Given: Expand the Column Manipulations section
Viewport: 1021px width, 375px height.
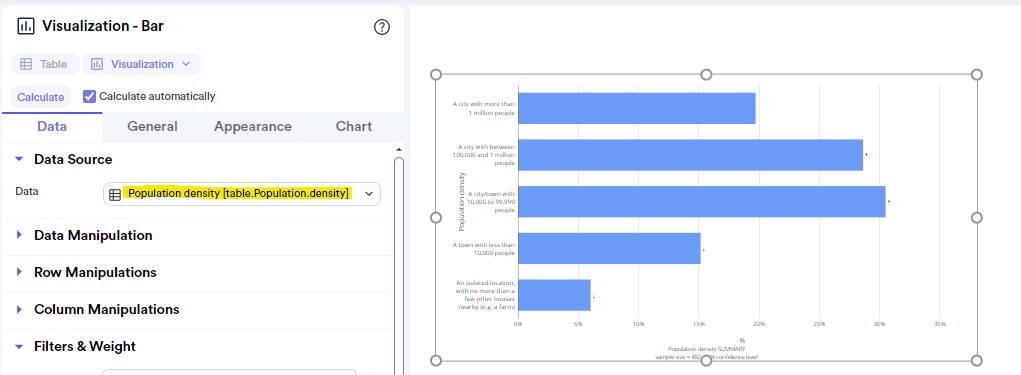Looking at the screenshot, I should coord(19,309).
